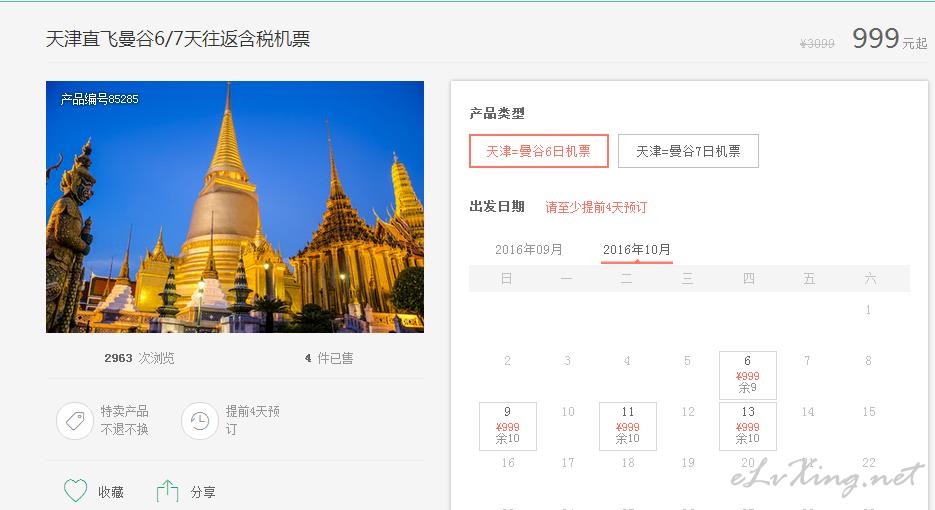
Task: Pick departure date October 9 at ¥999
Action: coord(507,426)
